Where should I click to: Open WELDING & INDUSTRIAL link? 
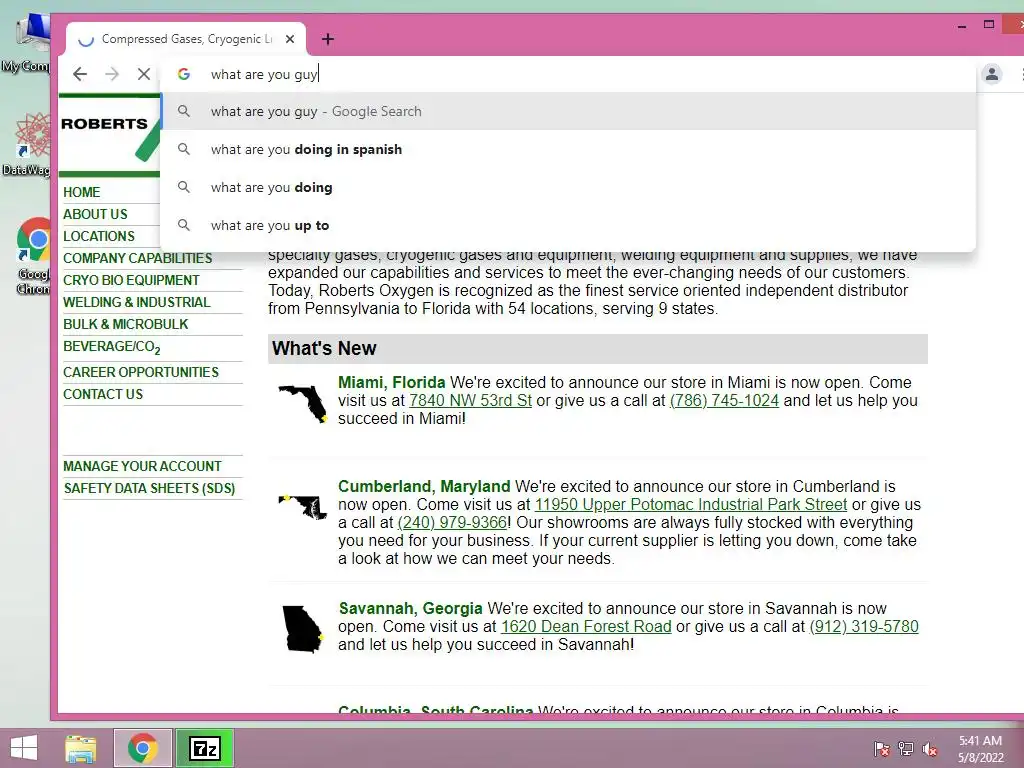pyautogui.click(x=136, y=302)
